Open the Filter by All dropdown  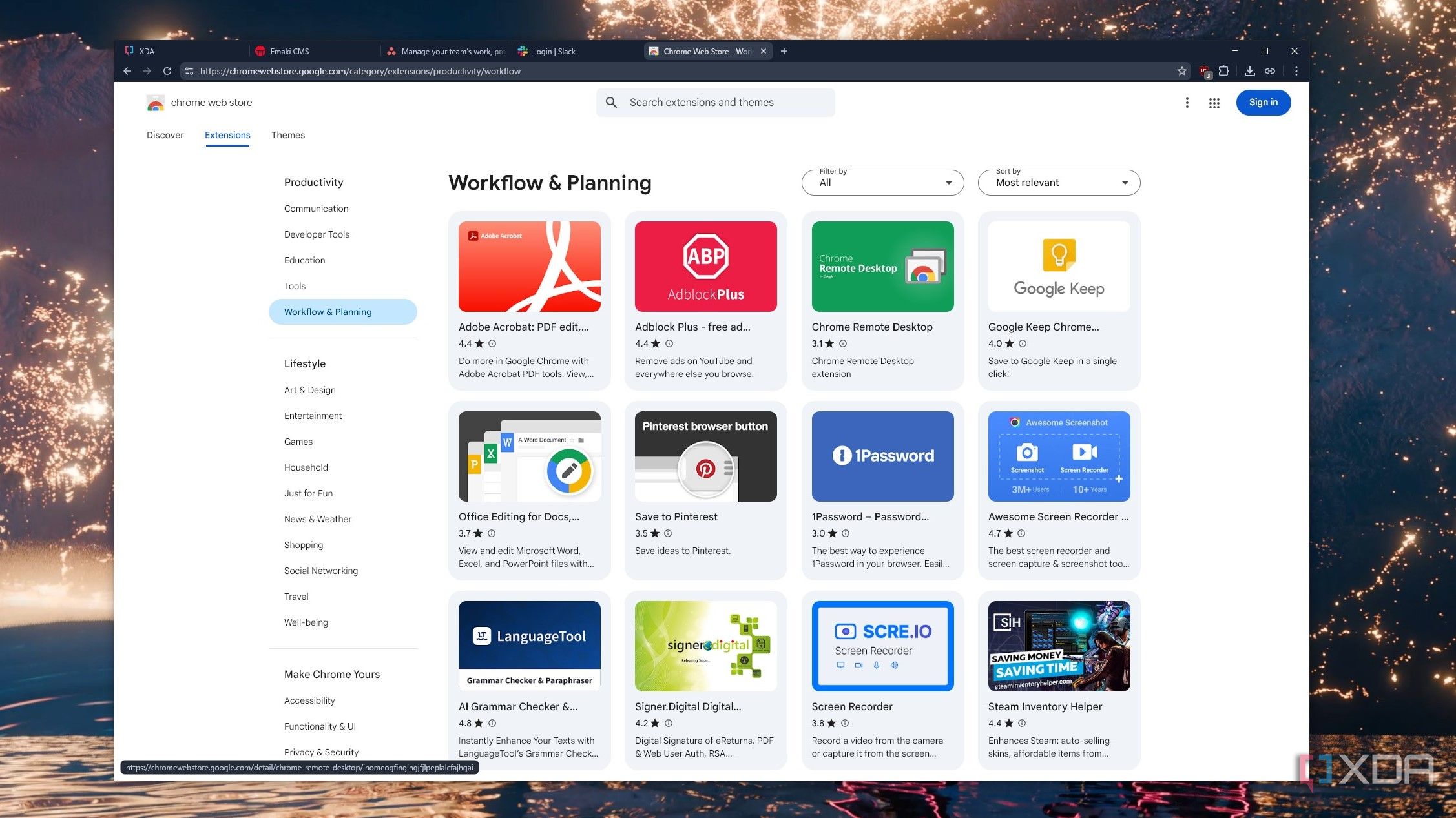pos(882,183)
